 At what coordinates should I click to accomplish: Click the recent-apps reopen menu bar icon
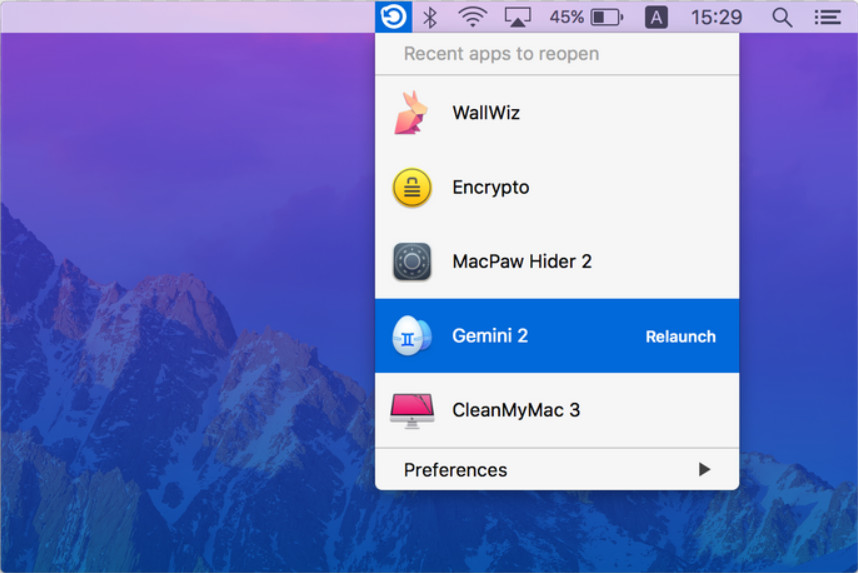pyautogui.click(x=393, y=17)
